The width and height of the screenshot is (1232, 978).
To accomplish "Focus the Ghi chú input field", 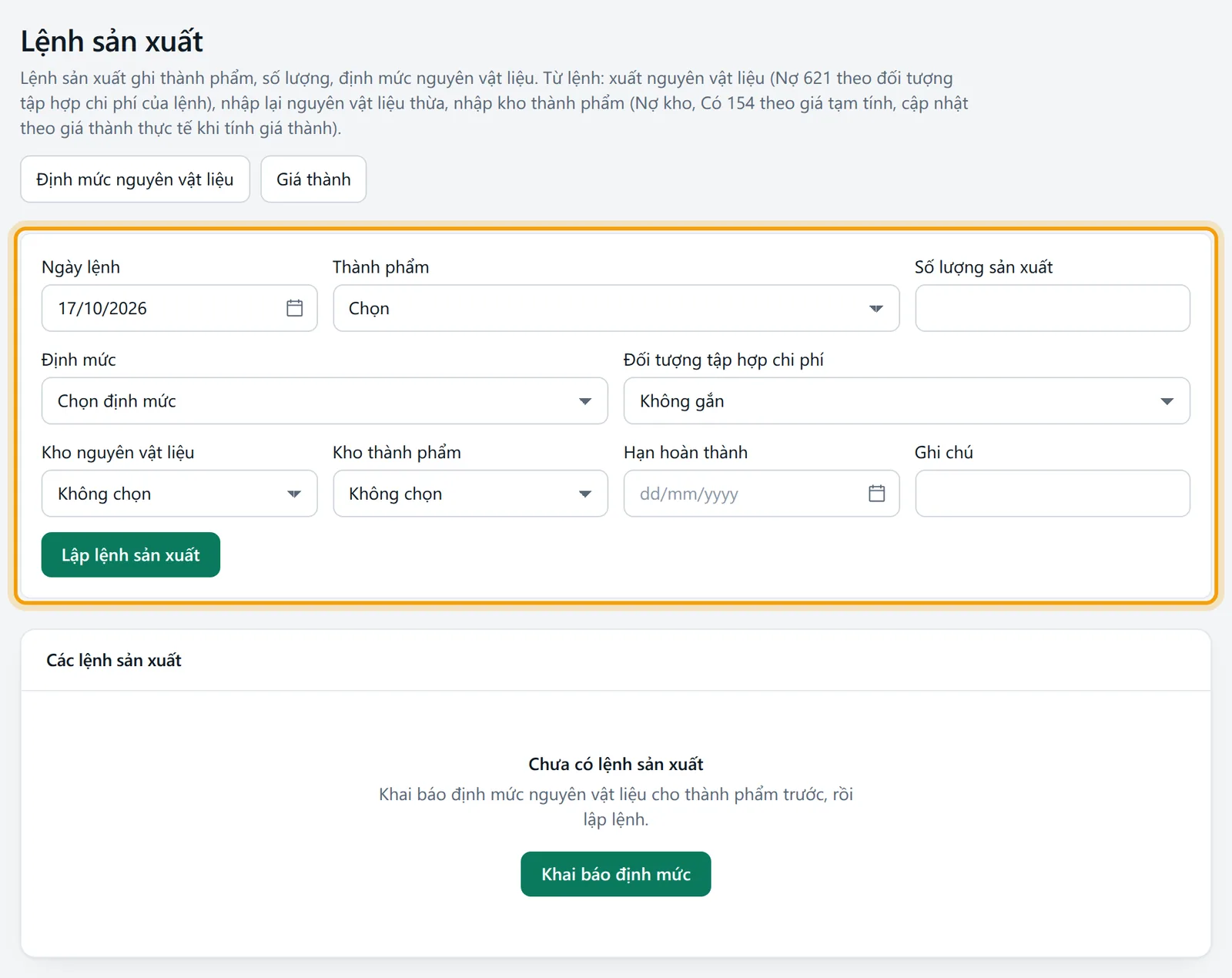I will click(1053, 493).
